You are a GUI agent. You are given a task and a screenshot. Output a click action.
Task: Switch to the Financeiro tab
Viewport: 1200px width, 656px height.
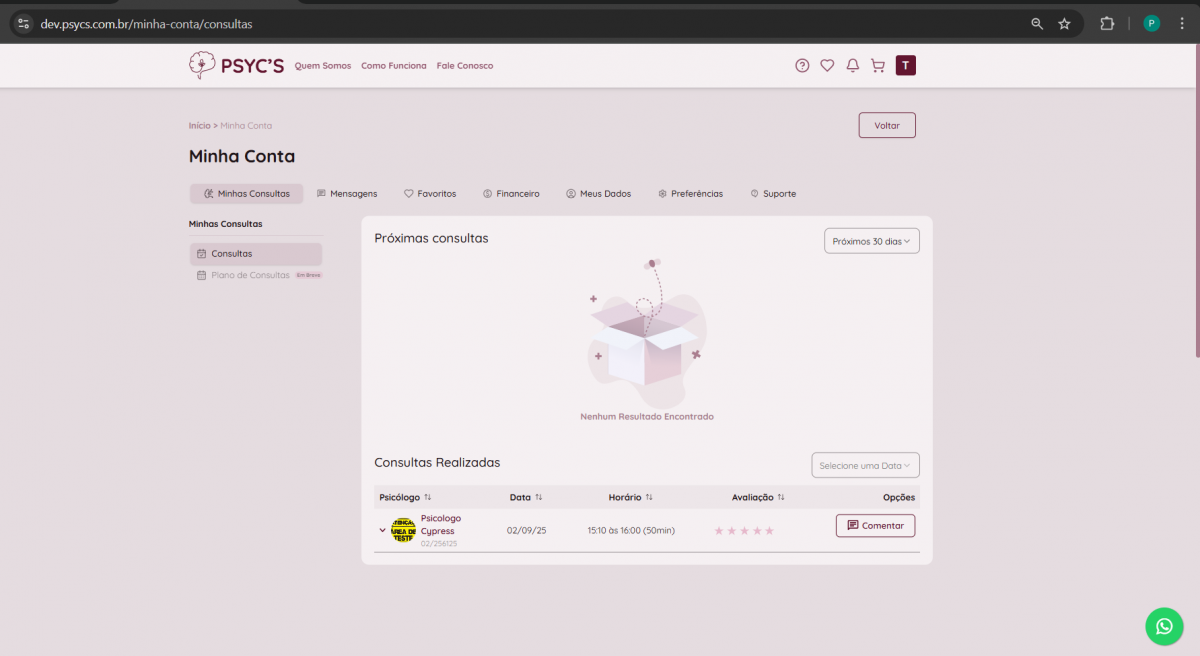pyautogui.click(x=511, y=194)
